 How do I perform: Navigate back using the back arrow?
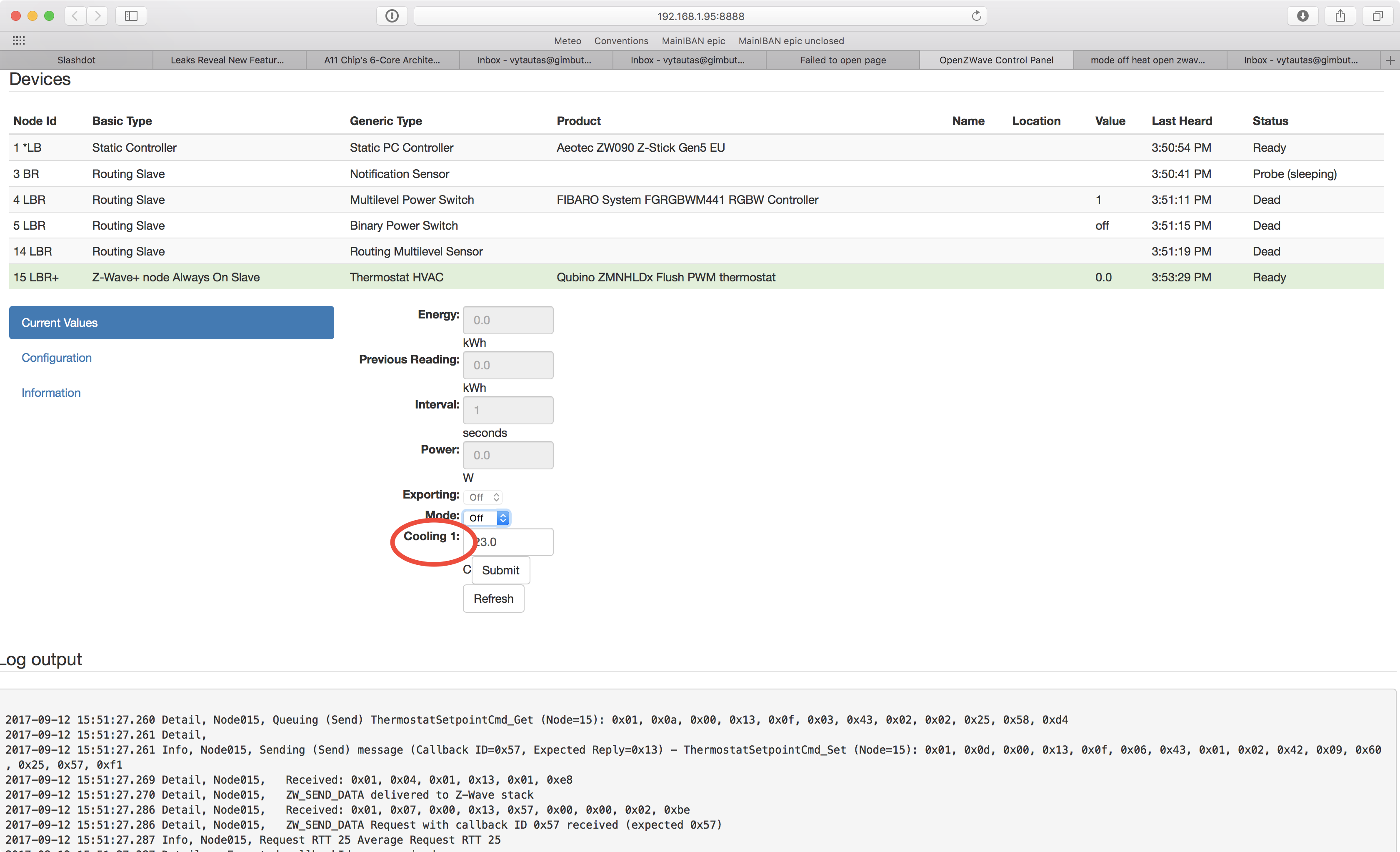75,16
